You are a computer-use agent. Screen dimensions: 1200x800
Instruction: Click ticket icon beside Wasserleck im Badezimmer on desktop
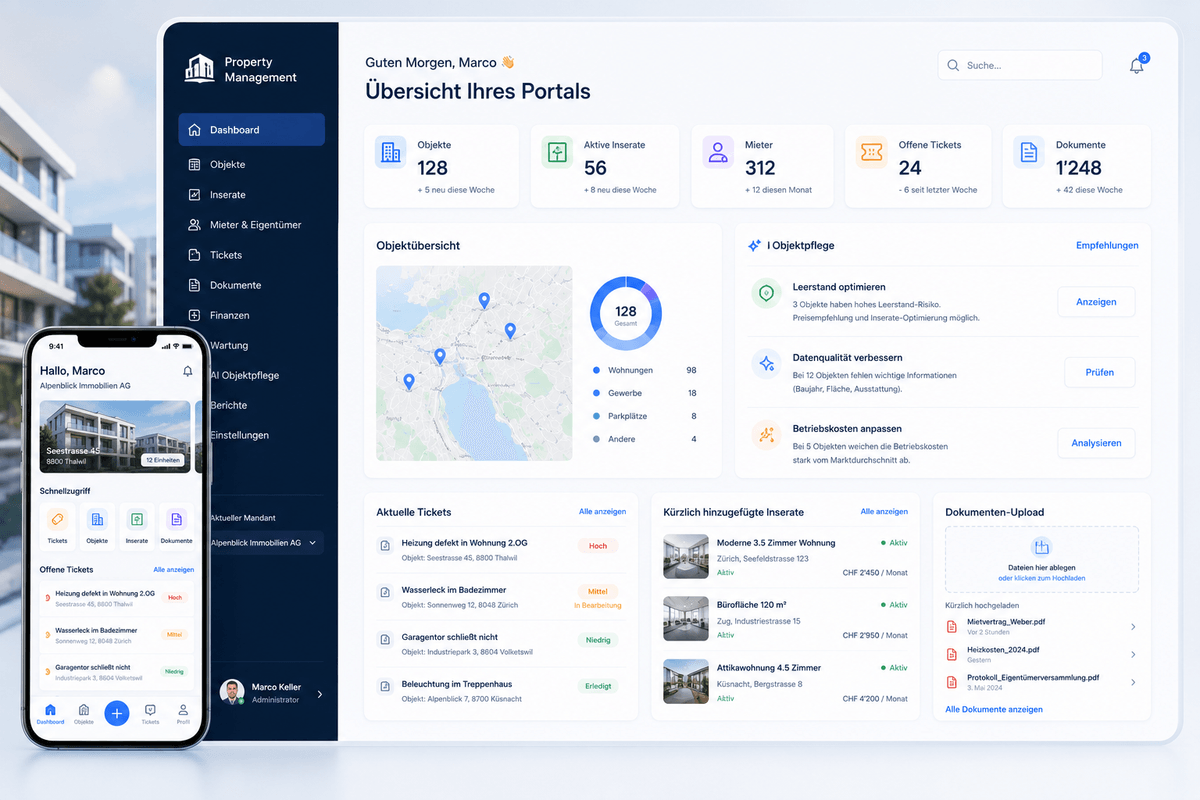coord(384,592)
